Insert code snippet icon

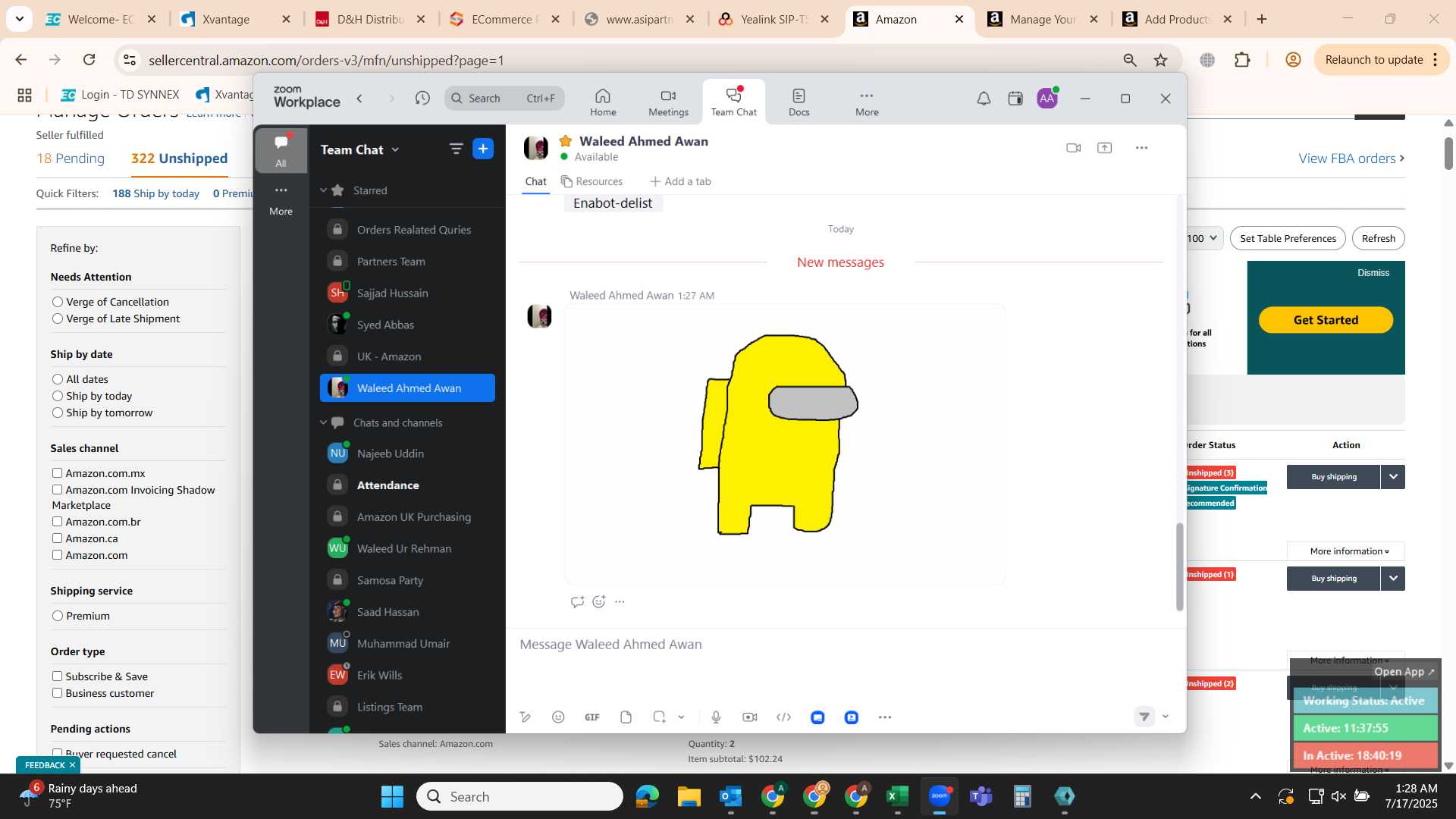(x=784, y=717)
